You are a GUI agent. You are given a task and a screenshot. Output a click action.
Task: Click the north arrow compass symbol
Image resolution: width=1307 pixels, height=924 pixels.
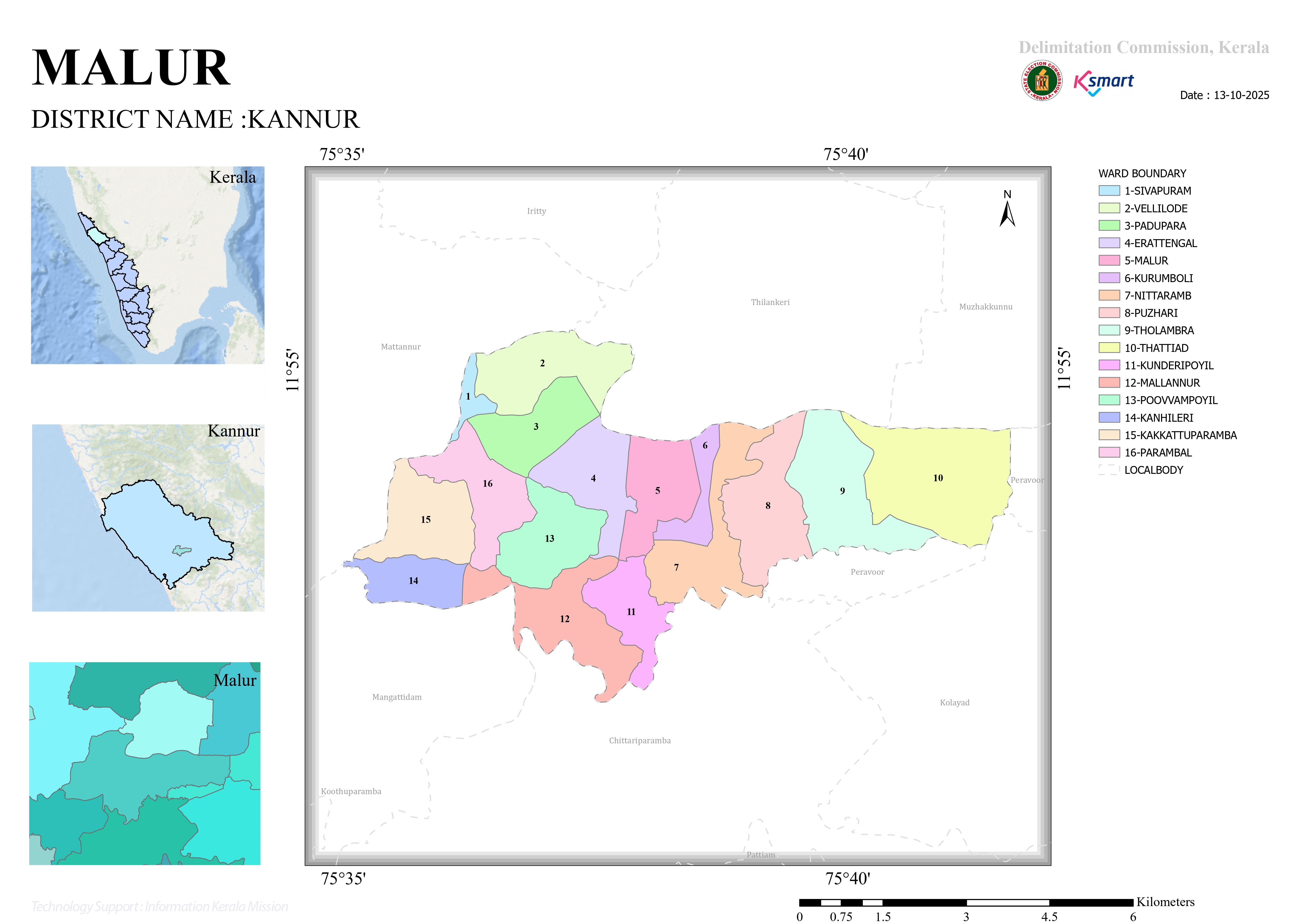coord(1007,209)
